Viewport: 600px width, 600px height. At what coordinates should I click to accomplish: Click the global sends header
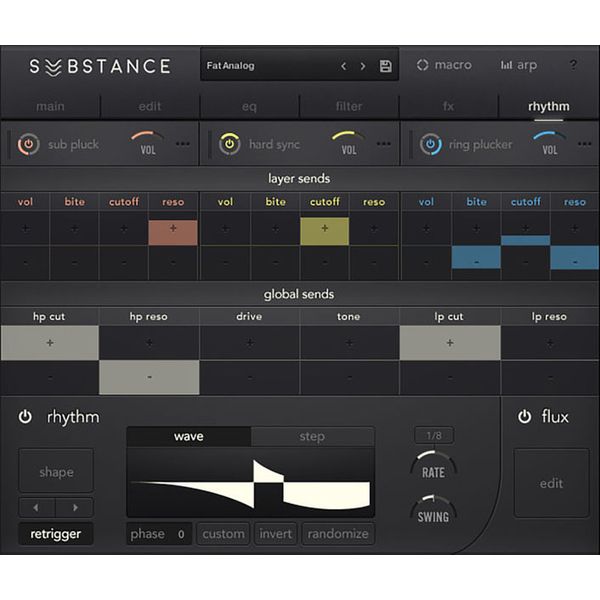(299, 294)
